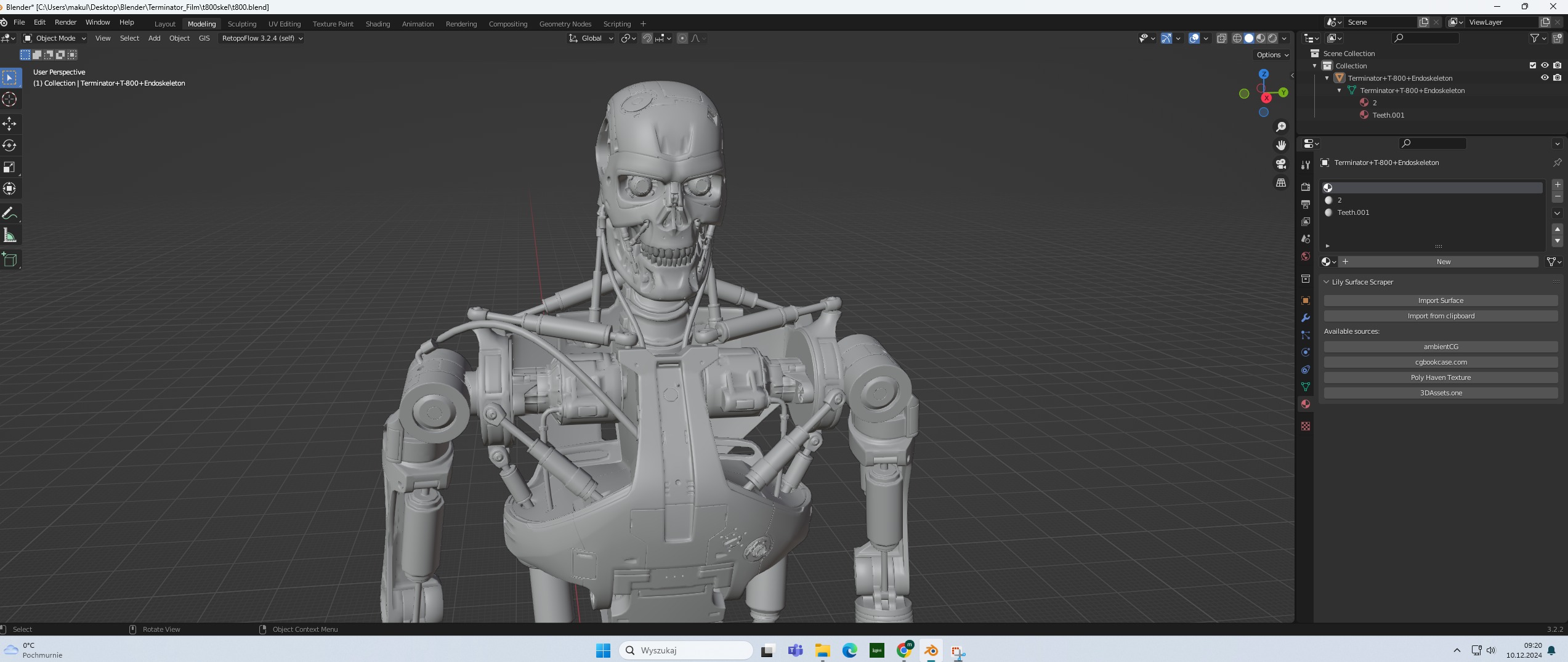Hide Terminator object with eye icon

pos(1545,78)
